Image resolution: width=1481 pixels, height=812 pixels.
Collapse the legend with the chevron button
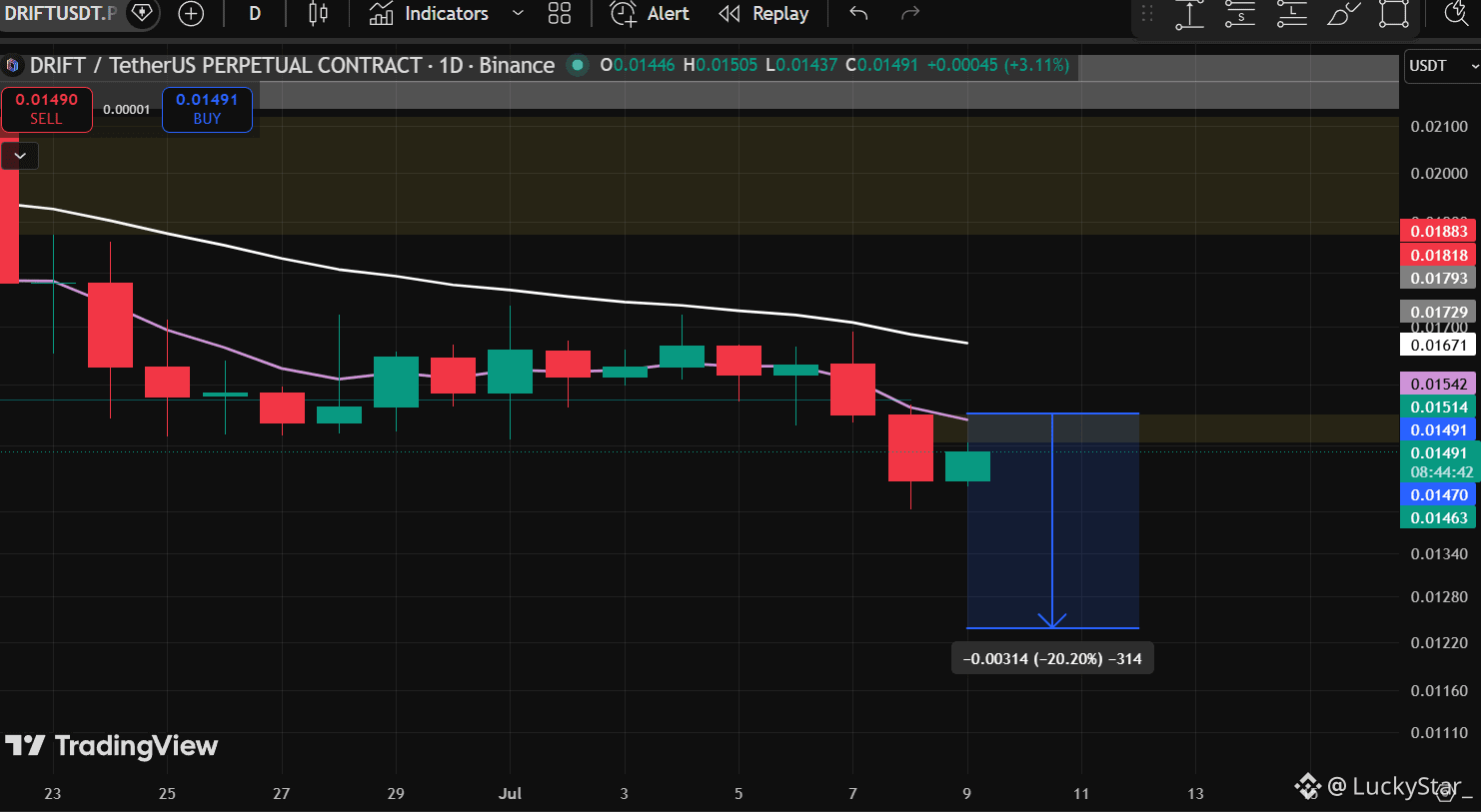[20, 156]
